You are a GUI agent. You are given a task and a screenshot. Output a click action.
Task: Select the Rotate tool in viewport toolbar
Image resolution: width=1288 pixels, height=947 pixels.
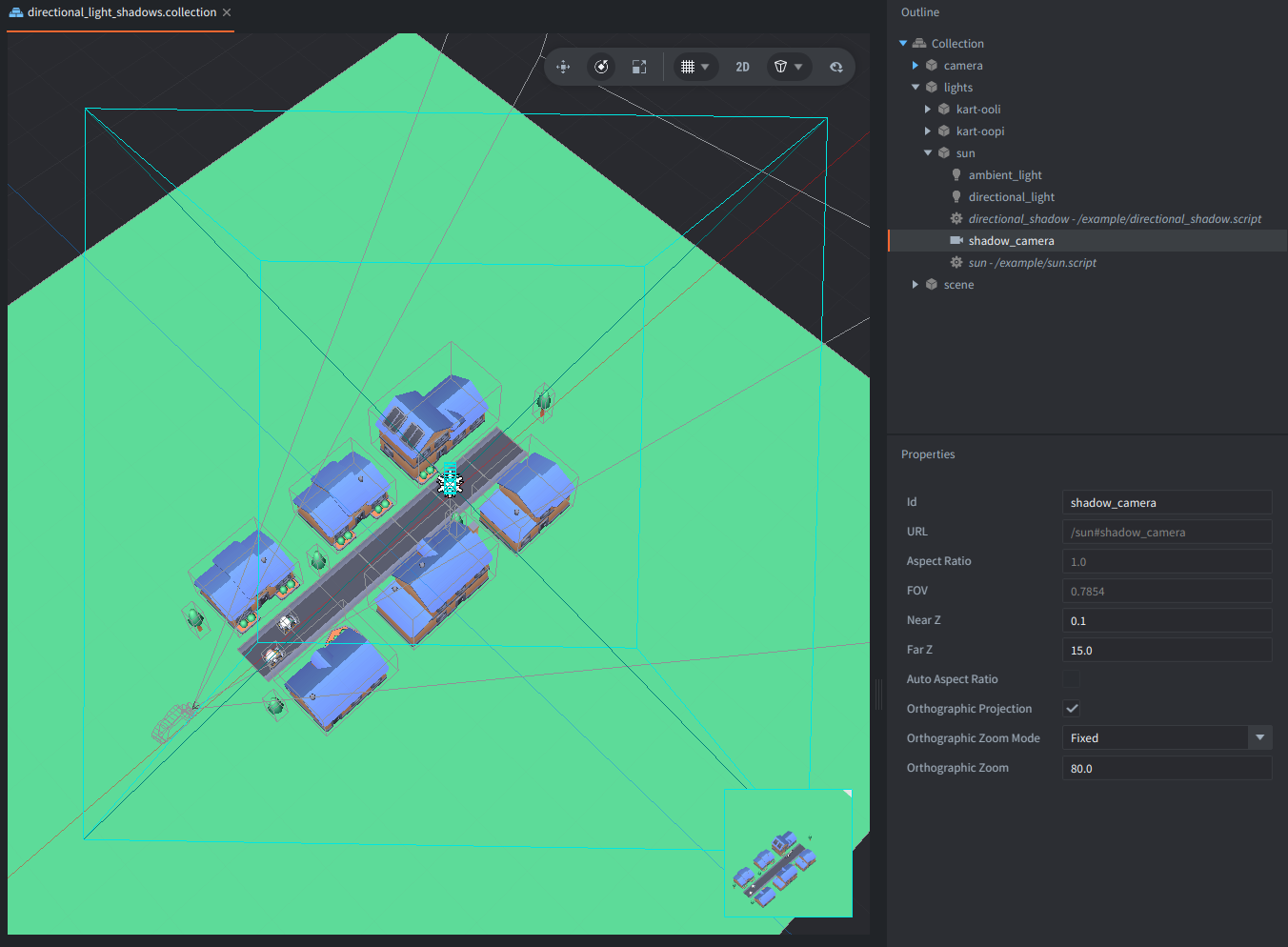click(601, 67)
